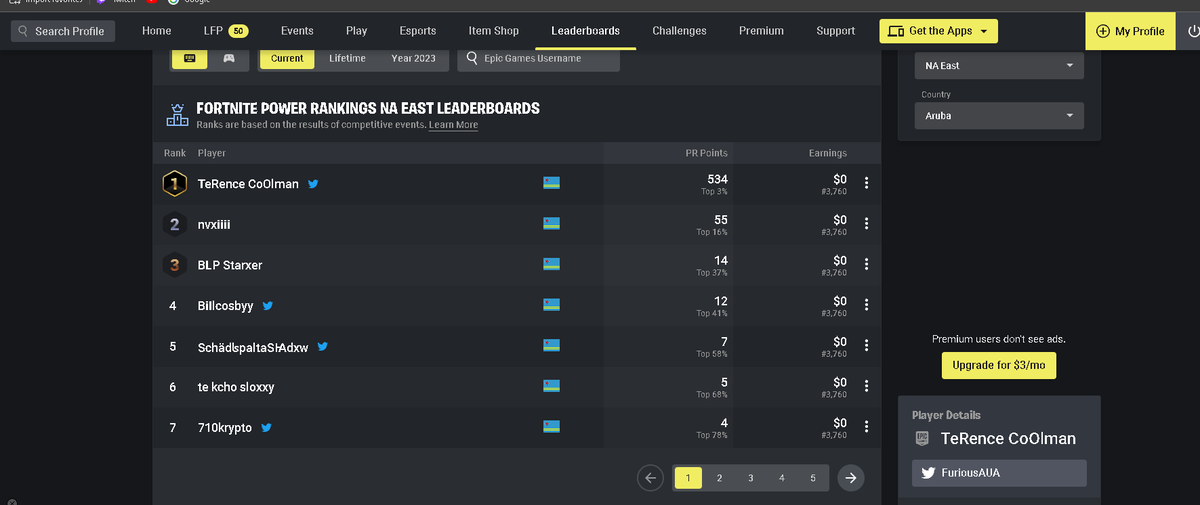Click Twitter icon next to TeRence CoOlman
Viewport: 1200px width, 505px height.
313,184
